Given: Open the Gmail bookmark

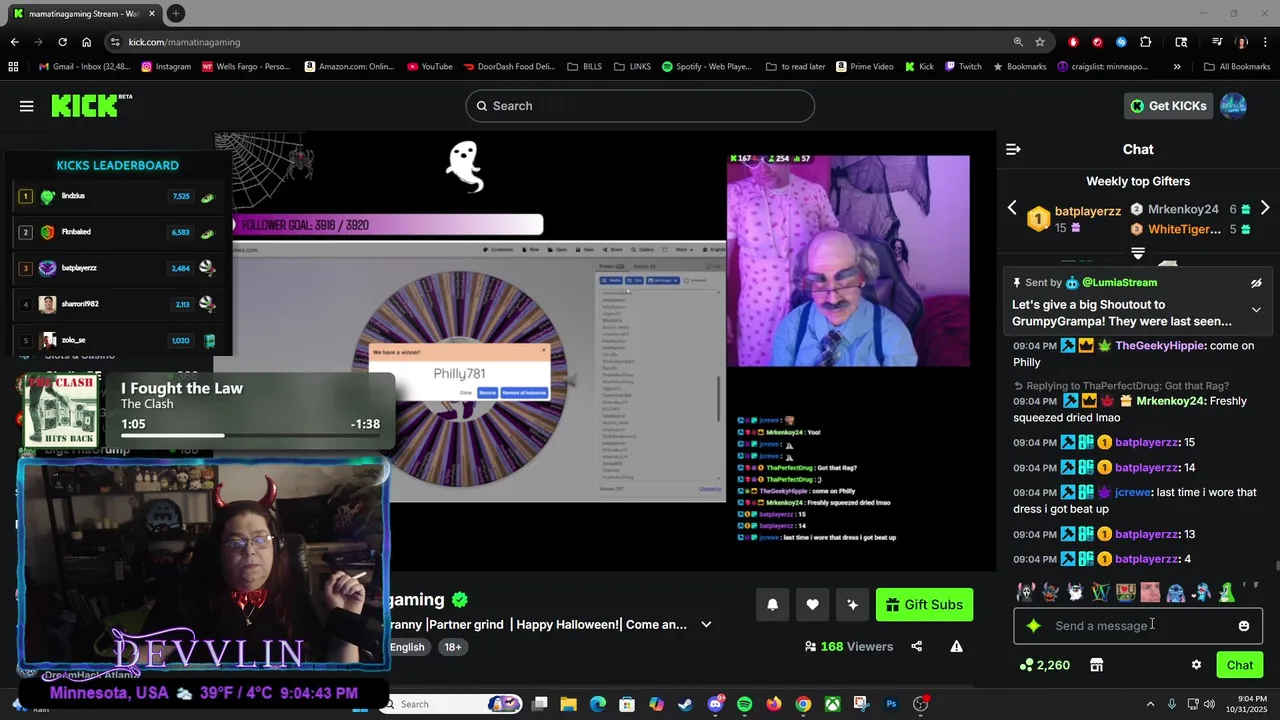Looking at the screenshot, I should click(85, 67).
